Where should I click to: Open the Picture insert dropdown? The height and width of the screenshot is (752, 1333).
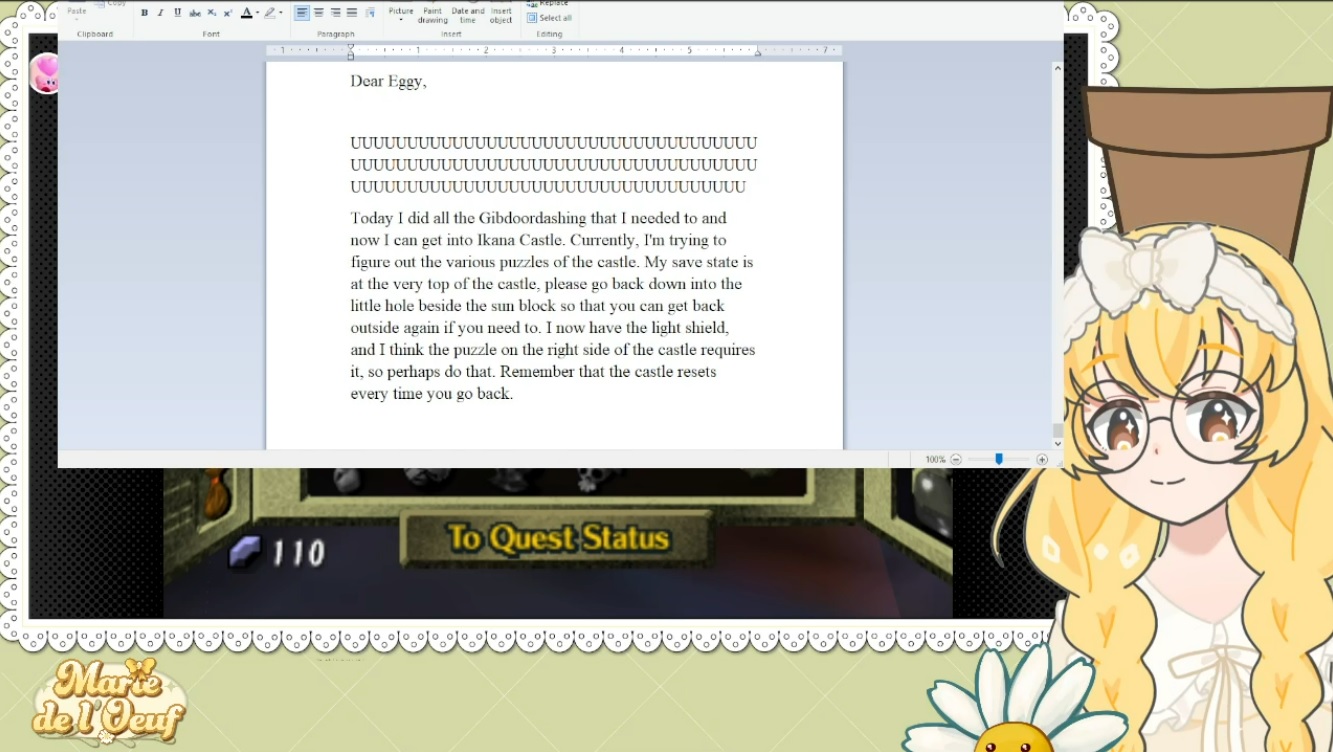pyautogui.click(x=401, y=14)
